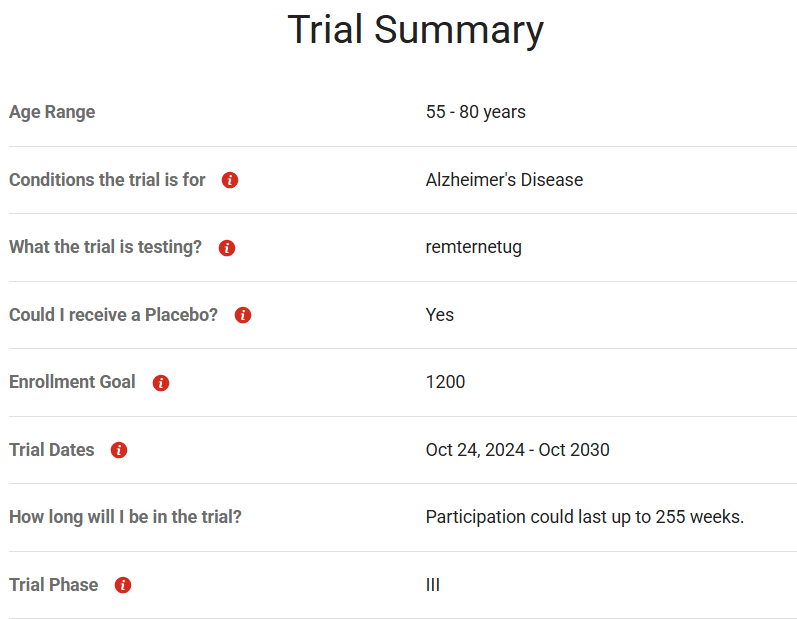Click the Yes placebo answer
Screen dimensions: 797x619
point(440,315)
